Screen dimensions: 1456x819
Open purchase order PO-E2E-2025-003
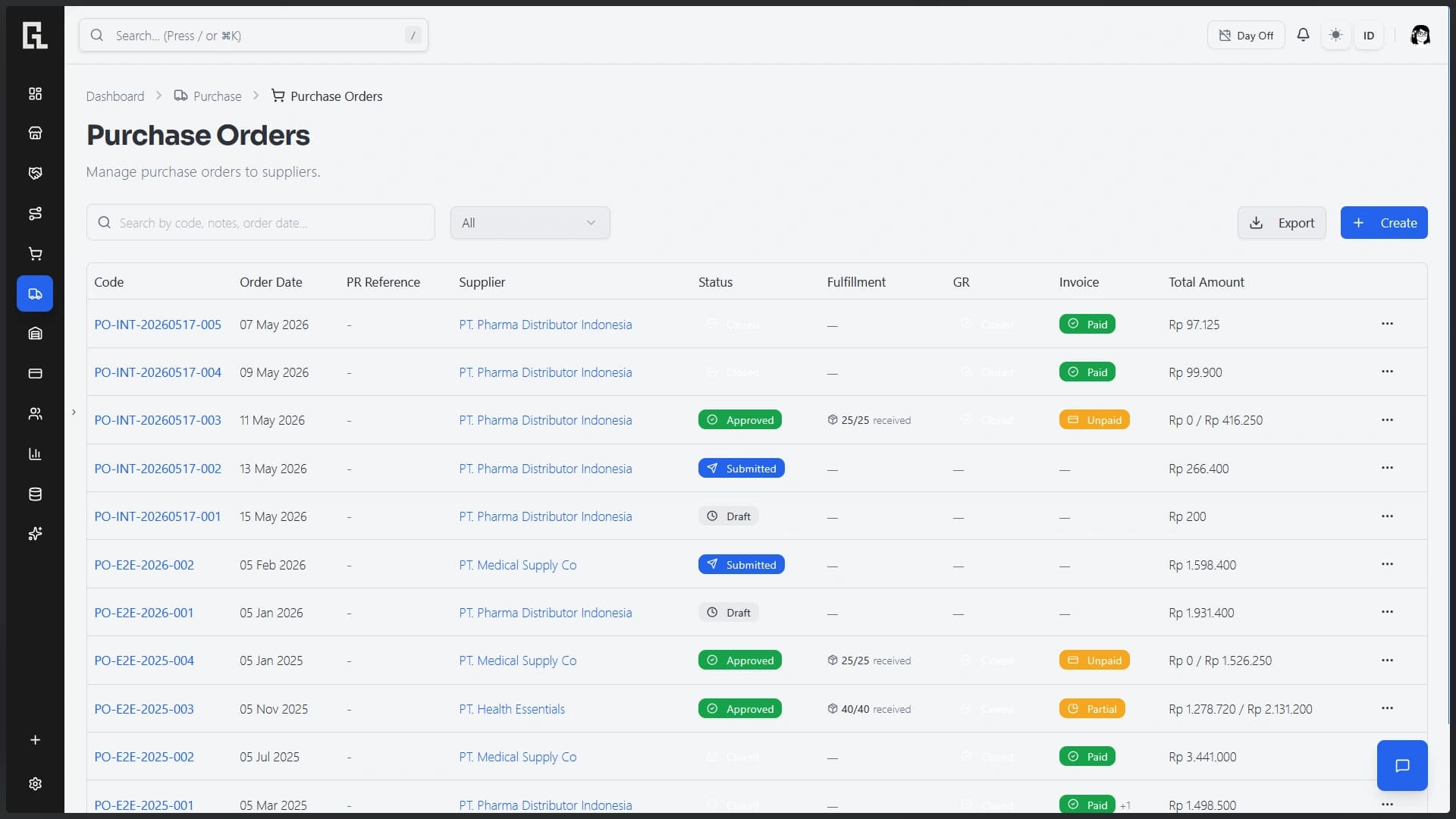point(144,709)
